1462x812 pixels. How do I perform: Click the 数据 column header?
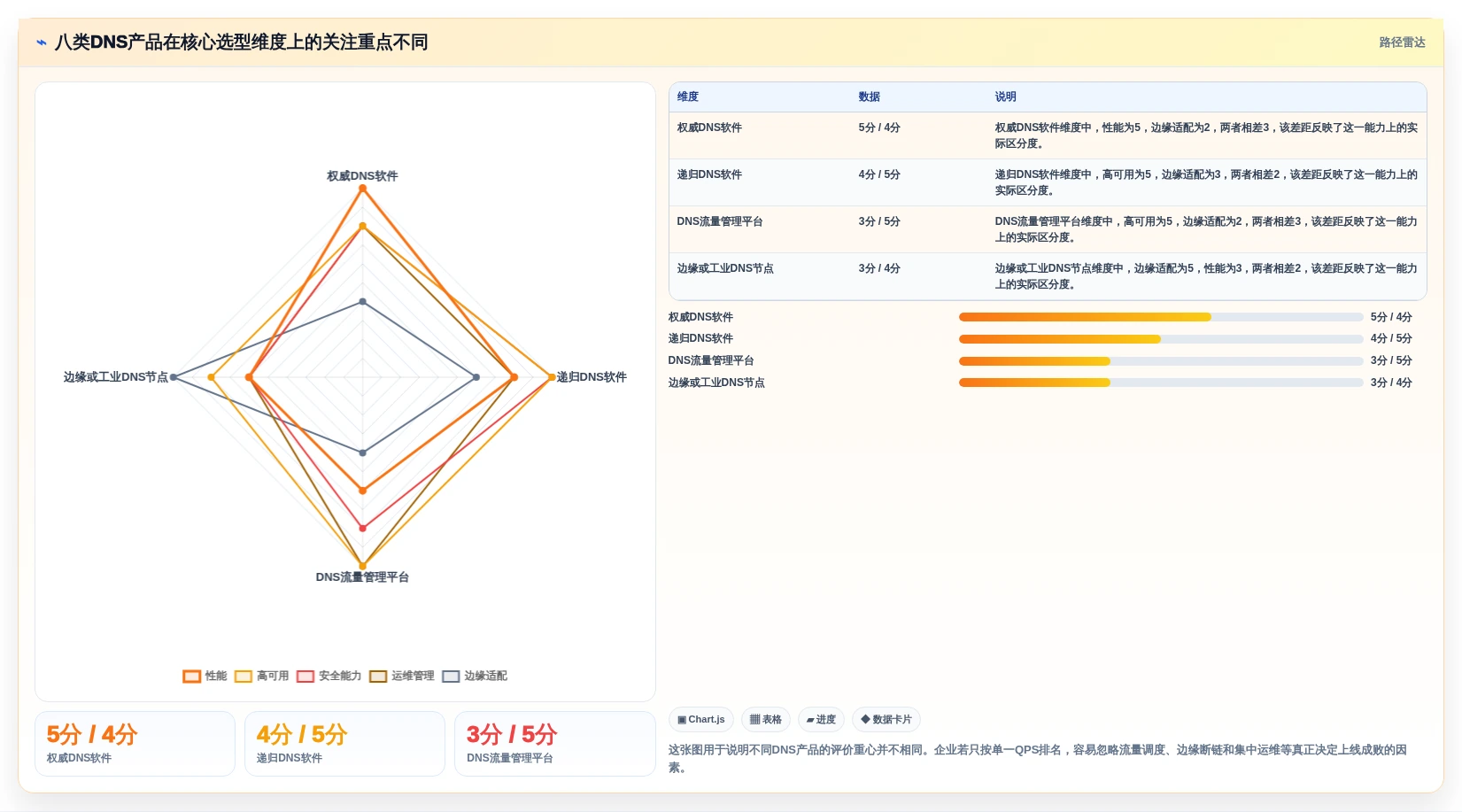tap(870, 97)
